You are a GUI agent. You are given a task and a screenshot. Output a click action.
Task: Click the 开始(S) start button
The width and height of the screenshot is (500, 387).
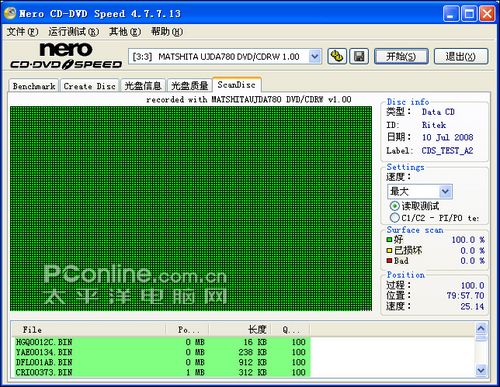pyautogui.click(x=401, y=56)
